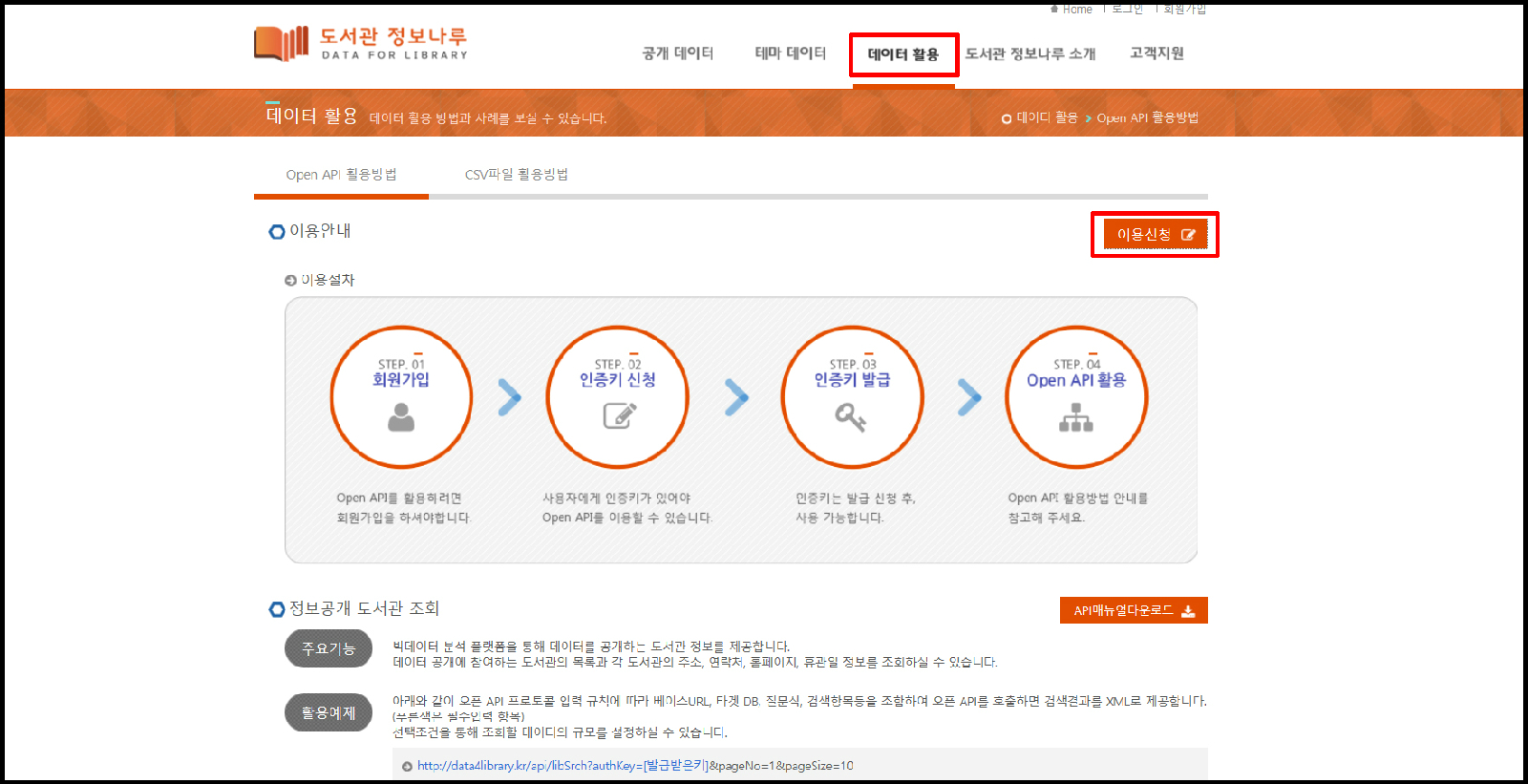Click the 로그인 link
This screenshot has width=1528, height=784.
pyautogui.click(x=1127, y=9)
